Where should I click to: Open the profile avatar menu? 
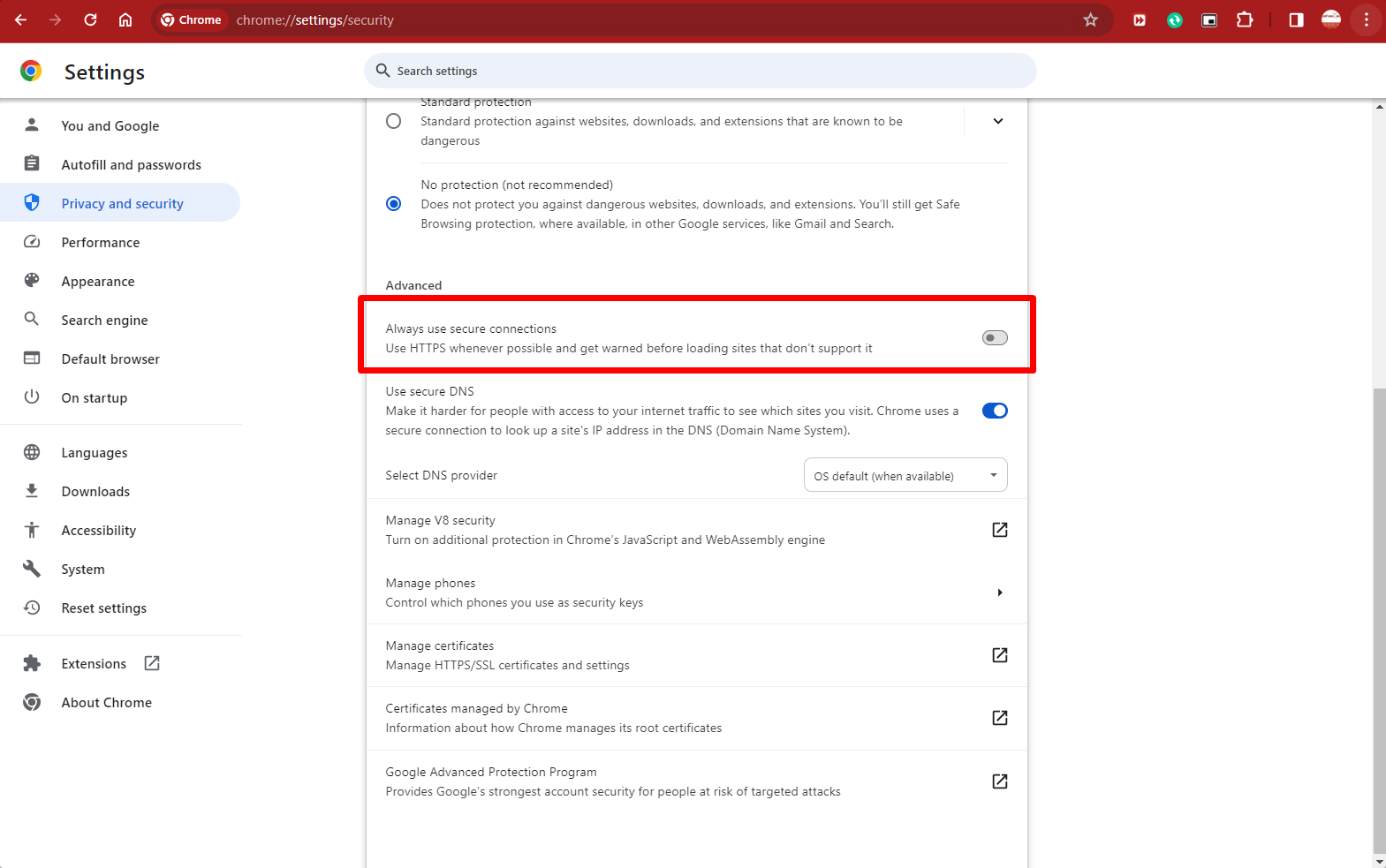click(x=1331, y=19)
